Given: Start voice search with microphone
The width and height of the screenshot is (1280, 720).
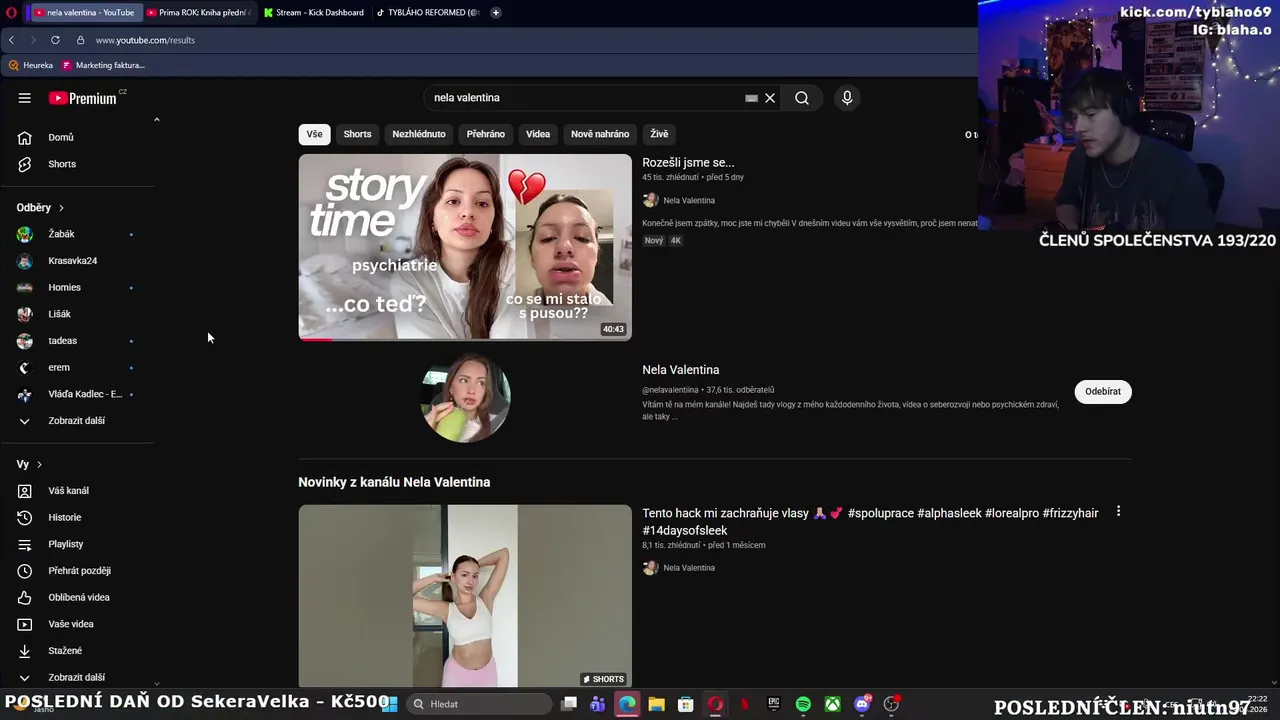Looking at the screenshot, I should click(x=847, y=98).
